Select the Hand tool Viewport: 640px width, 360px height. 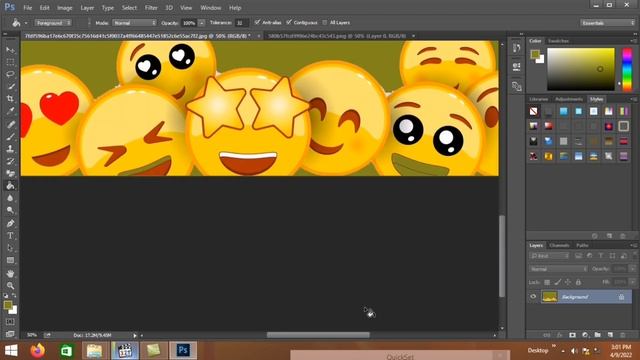(10, 273)
